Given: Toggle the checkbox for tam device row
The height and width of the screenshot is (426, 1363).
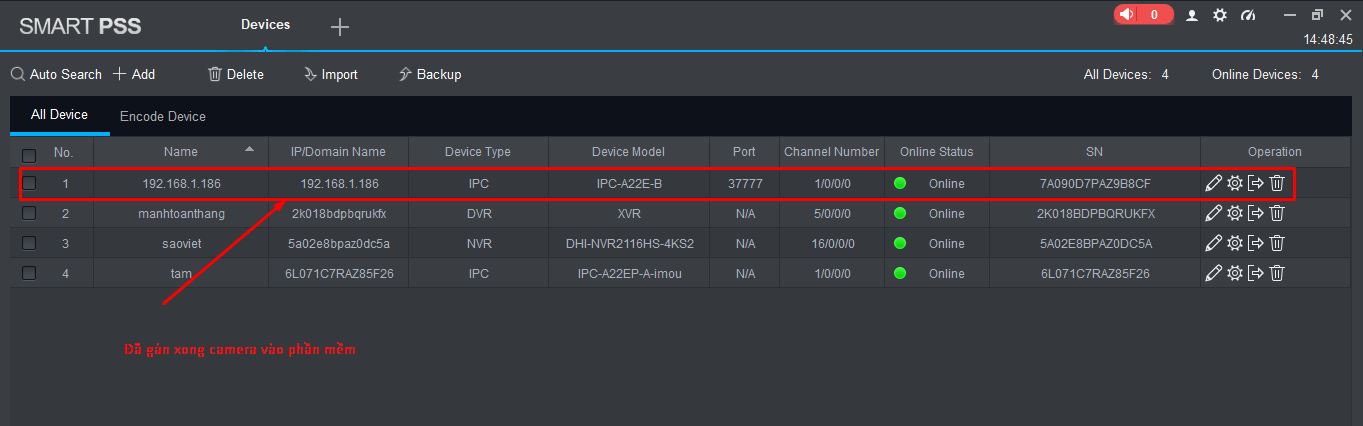Looking at the screenshot, I should pyautogui.click(x=29, y=273).
